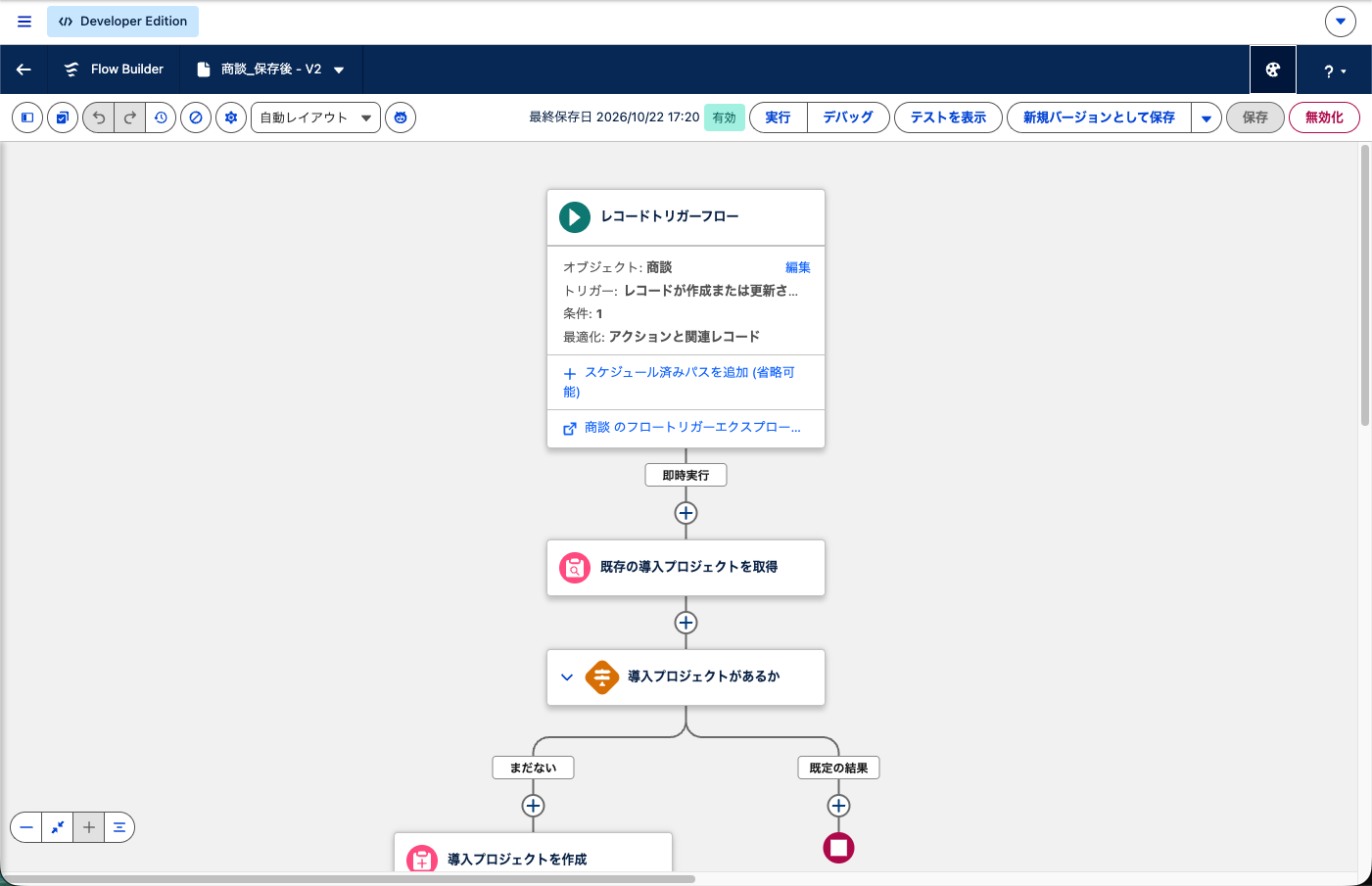Add element under 既定の結果 branch
Screen dimensions: 1372x886
pyautogui.click(x=839, y=806)
